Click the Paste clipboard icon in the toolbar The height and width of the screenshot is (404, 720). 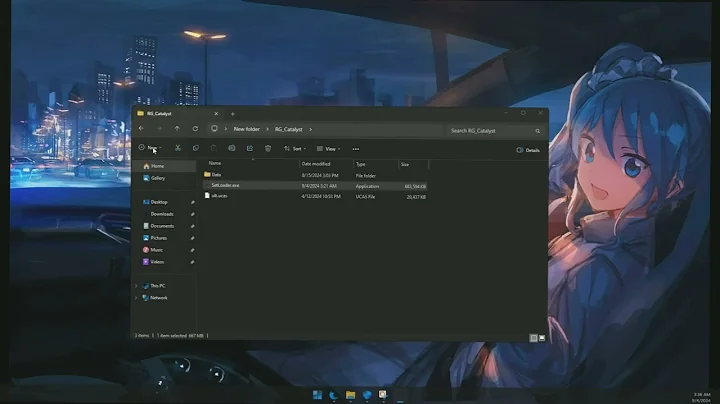[214, 148]
